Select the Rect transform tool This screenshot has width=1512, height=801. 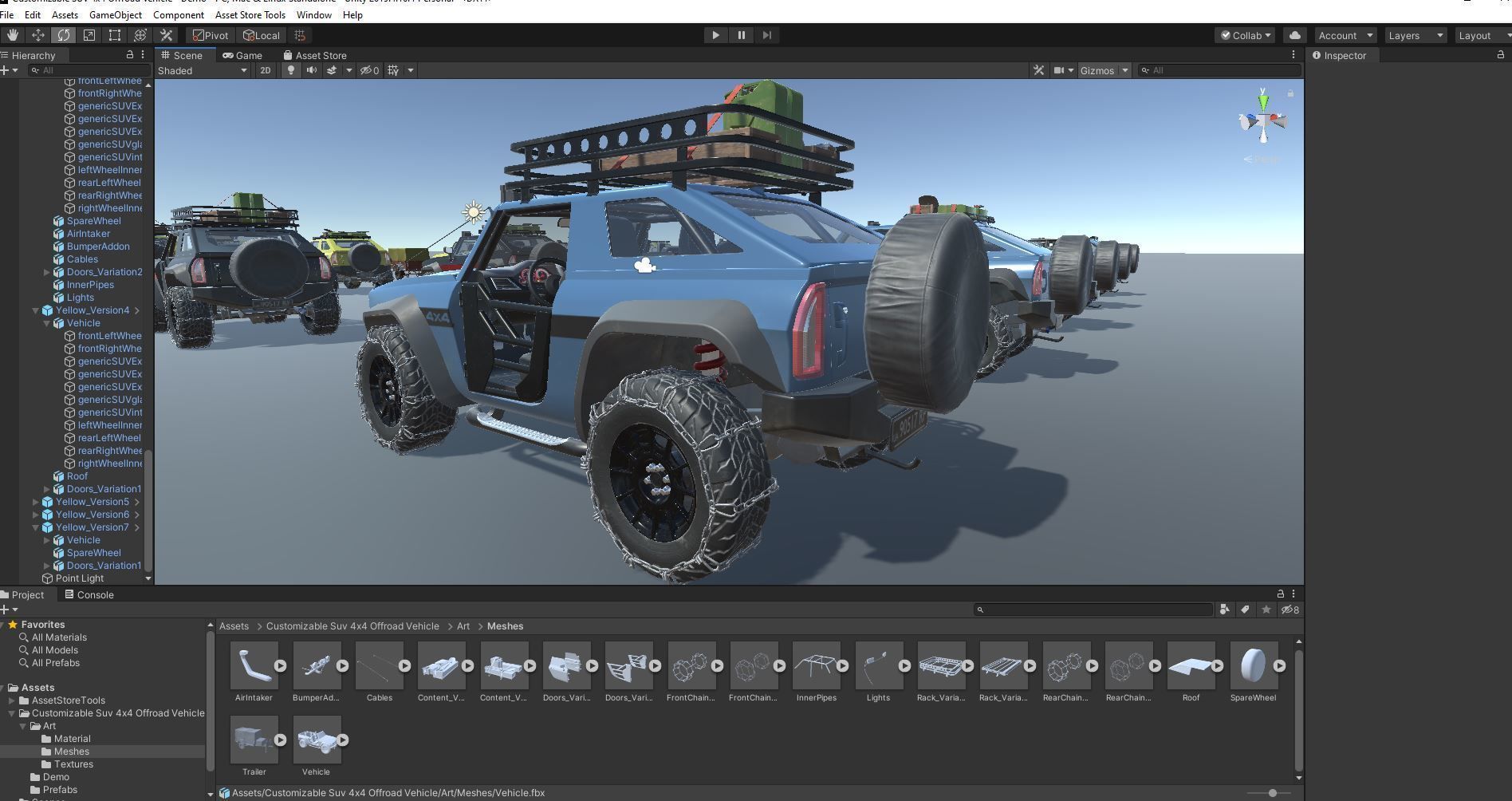point(114,35)
